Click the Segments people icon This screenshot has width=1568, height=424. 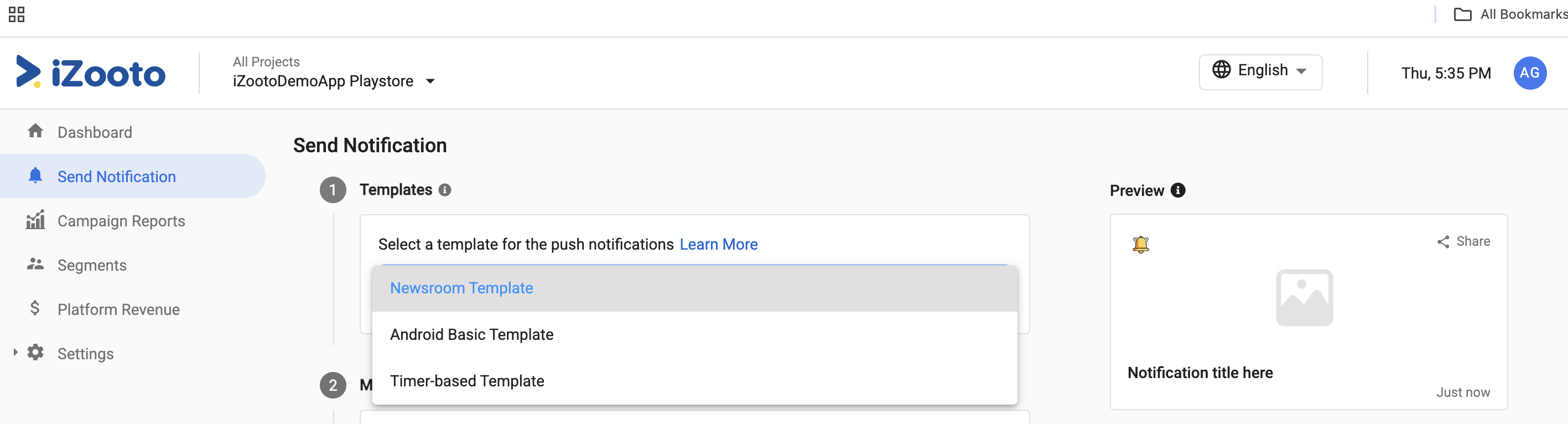pos(35,264)
